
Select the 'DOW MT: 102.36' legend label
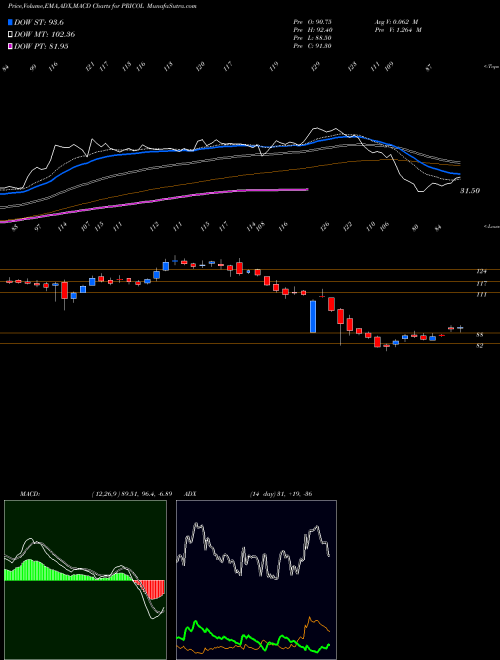click(45, 35)
